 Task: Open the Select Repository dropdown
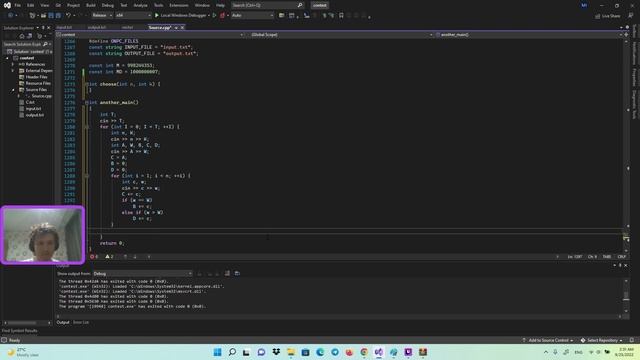pyautogui.click(x=601, y=340)
